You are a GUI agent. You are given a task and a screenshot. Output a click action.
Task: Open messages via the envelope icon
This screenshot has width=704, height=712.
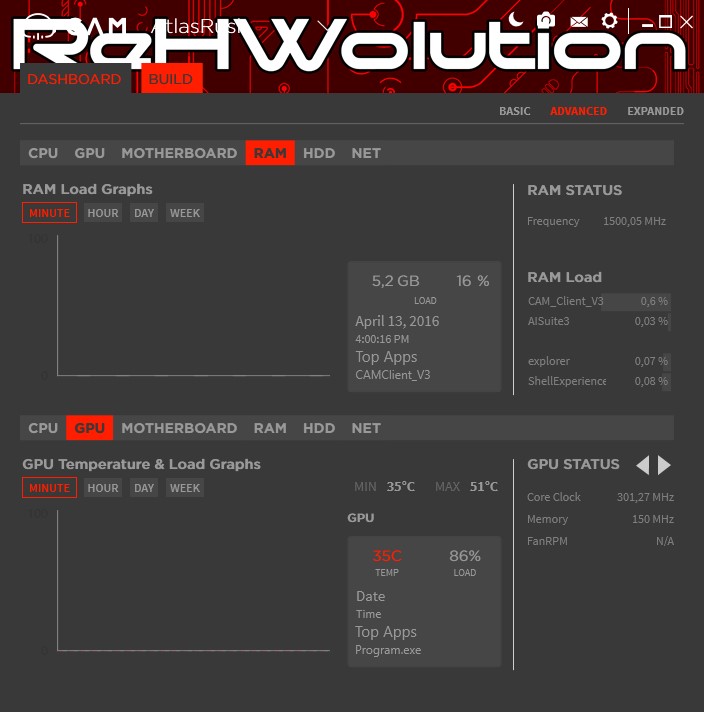coord(578,21)
